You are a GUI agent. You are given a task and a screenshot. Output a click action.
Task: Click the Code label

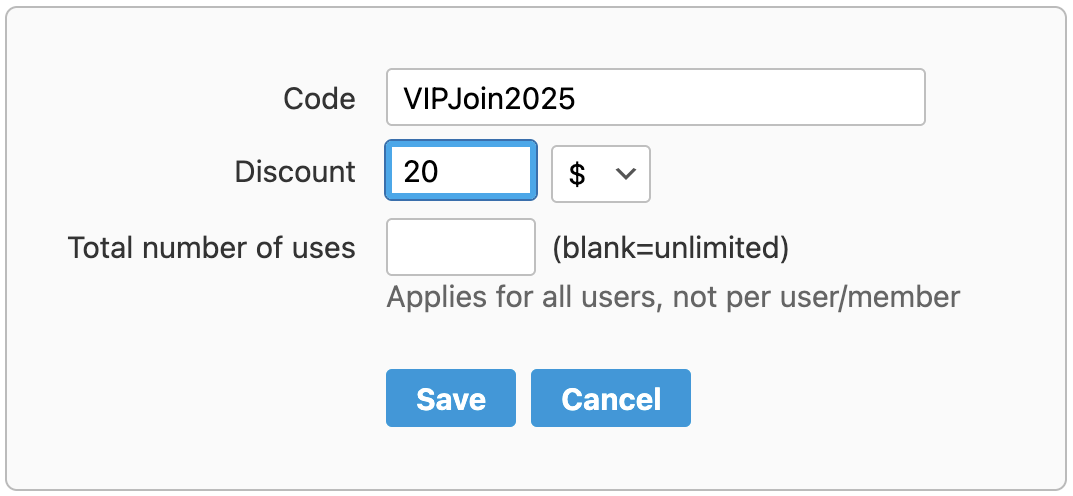coord(319,98)
